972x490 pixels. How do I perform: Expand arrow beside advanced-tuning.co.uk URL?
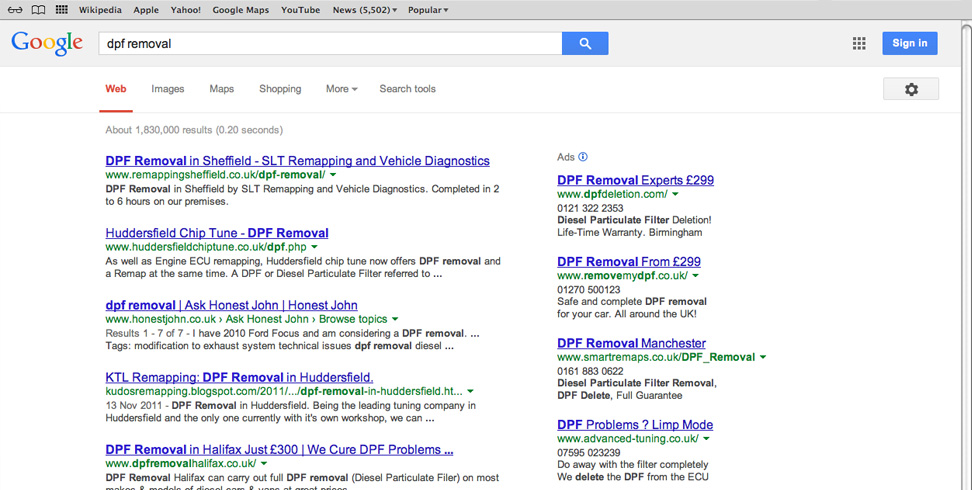[x=706, y=439]
